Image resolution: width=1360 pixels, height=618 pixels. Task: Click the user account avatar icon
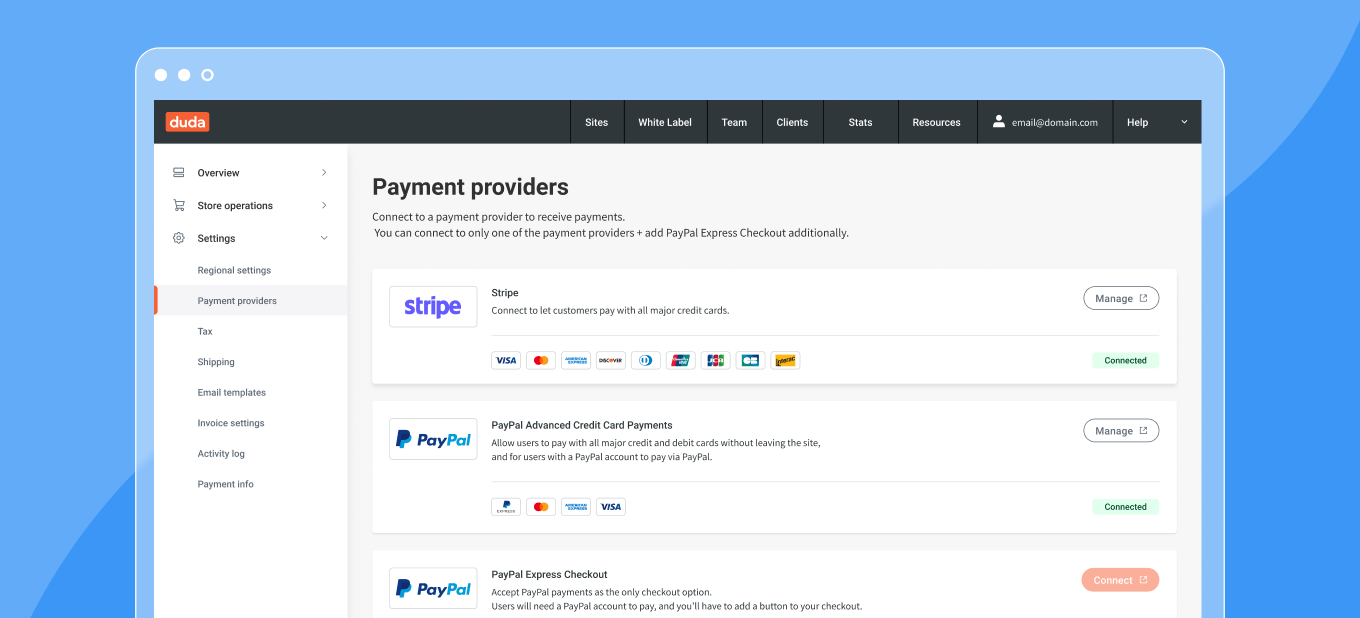(x=998, y=121)
